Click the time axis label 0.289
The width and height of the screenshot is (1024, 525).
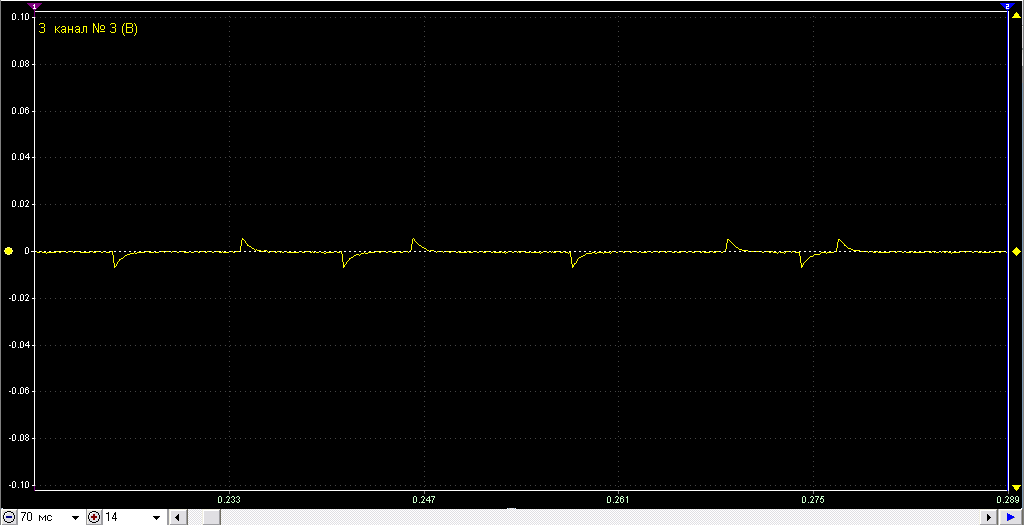pyautogui.click(x=1007, y=500)
